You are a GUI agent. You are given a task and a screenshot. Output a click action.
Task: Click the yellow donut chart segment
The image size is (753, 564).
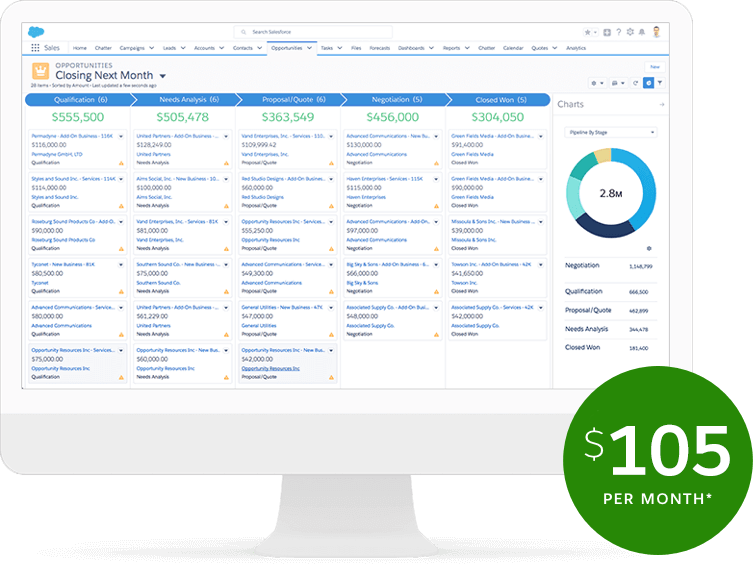coord(603,155)
